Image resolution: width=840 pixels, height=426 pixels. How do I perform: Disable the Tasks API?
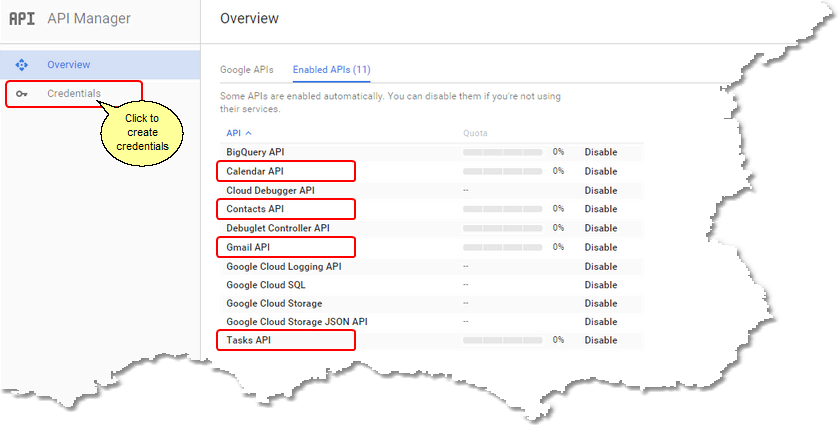pyautogui.click(x=601, y=340)
